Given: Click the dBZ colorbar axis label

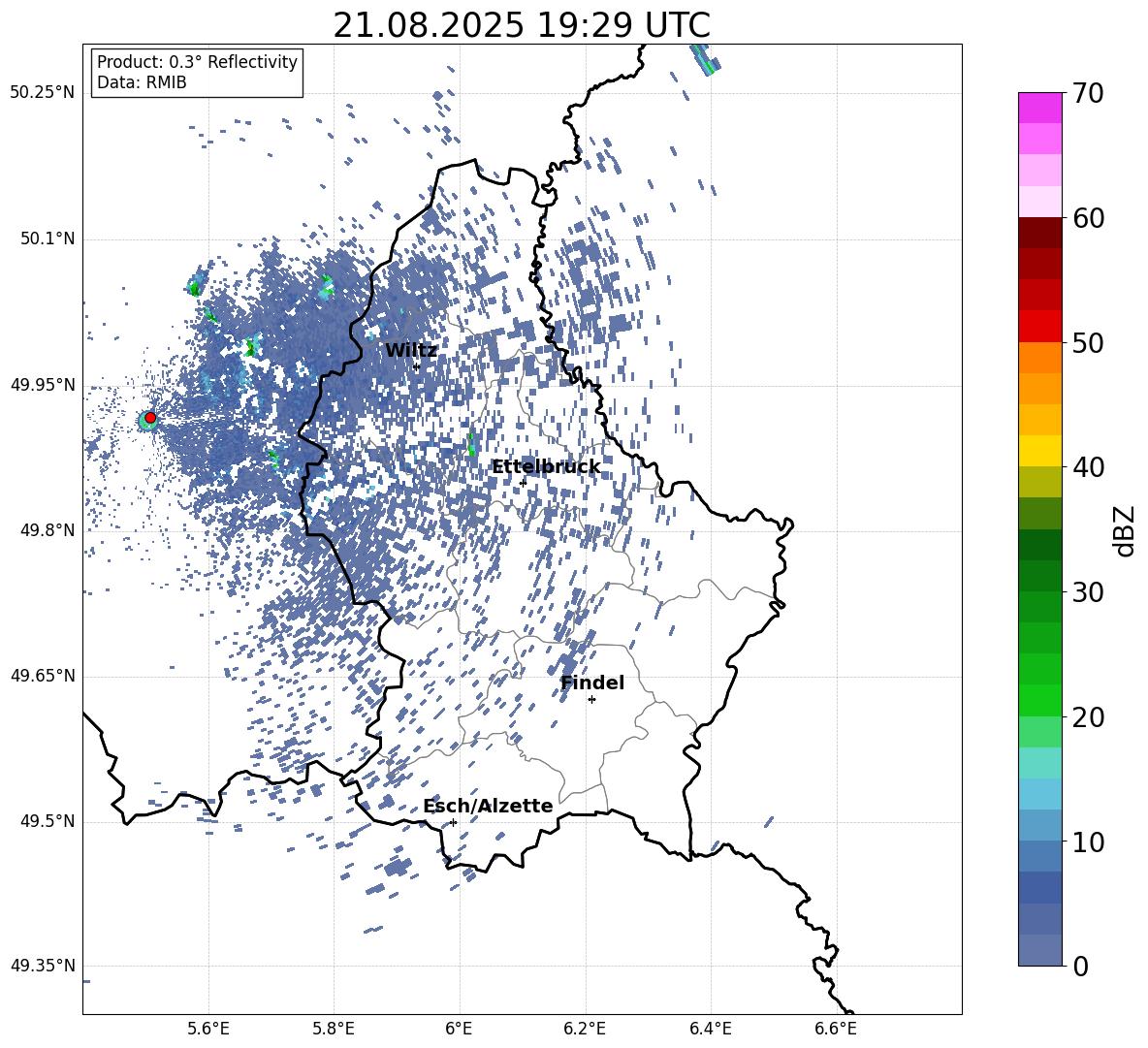Looking at the screenshot, I should click(1125, 531).
